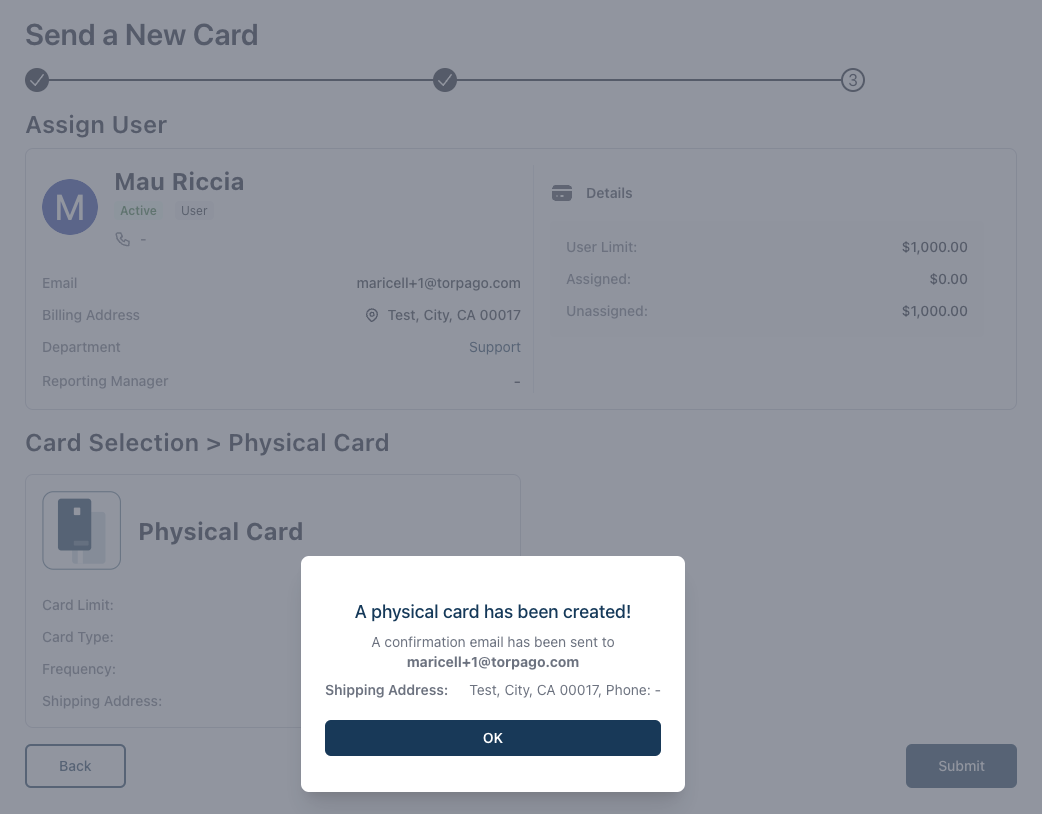
Task: Select the second completed step checkmark
Action: [x=445, y=80]
